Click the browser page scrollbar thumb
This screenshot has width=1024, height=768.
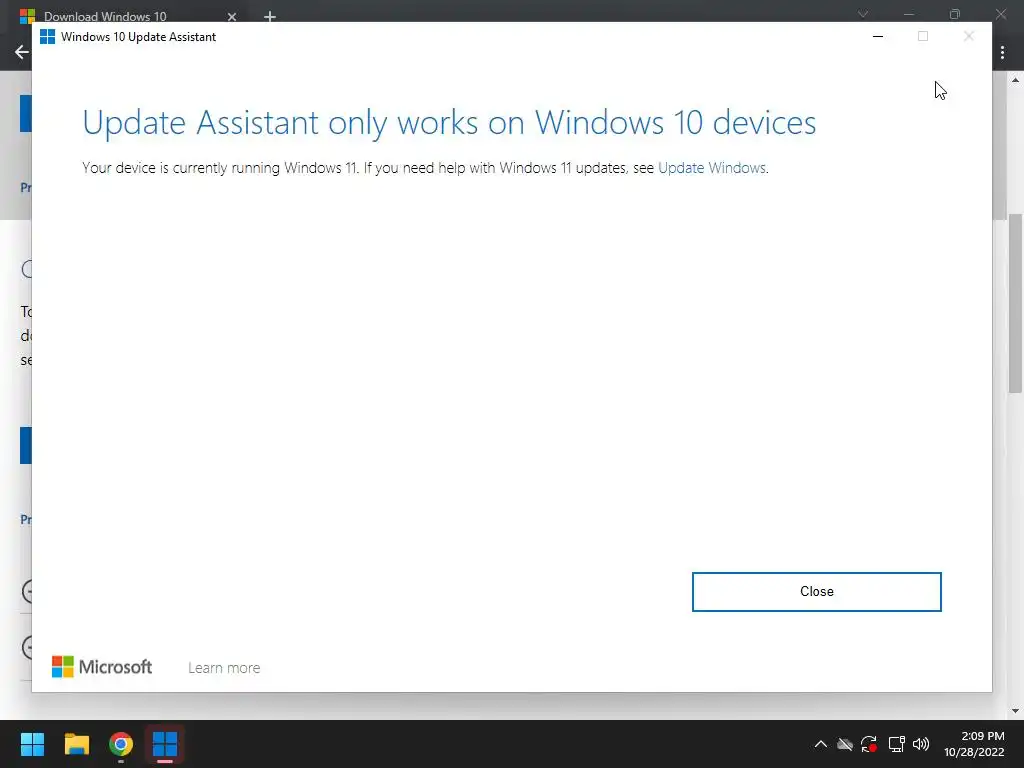tap(1016, 304)
